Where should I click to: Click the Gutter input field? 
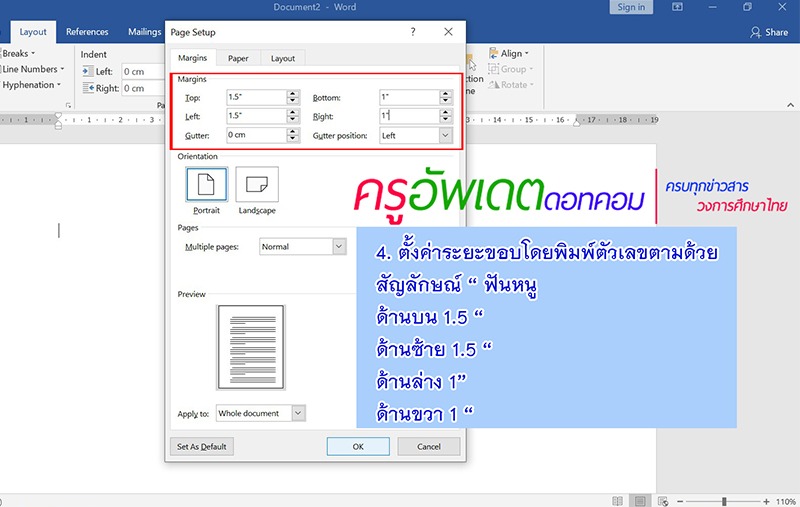[256, 135]
